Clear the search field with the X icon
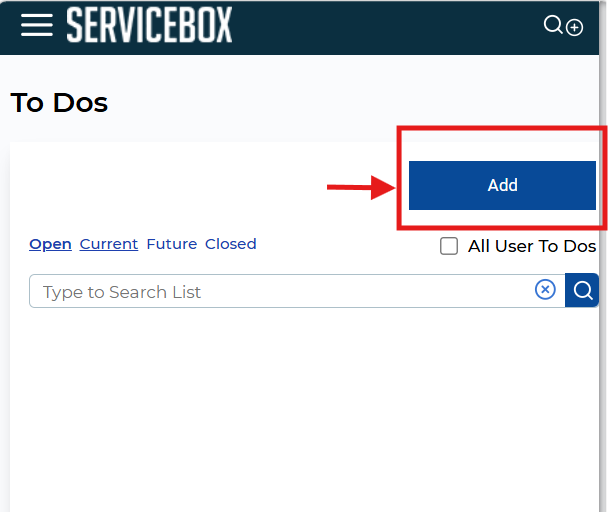Viewport: 608px width, 512px height. pos(545,290)
